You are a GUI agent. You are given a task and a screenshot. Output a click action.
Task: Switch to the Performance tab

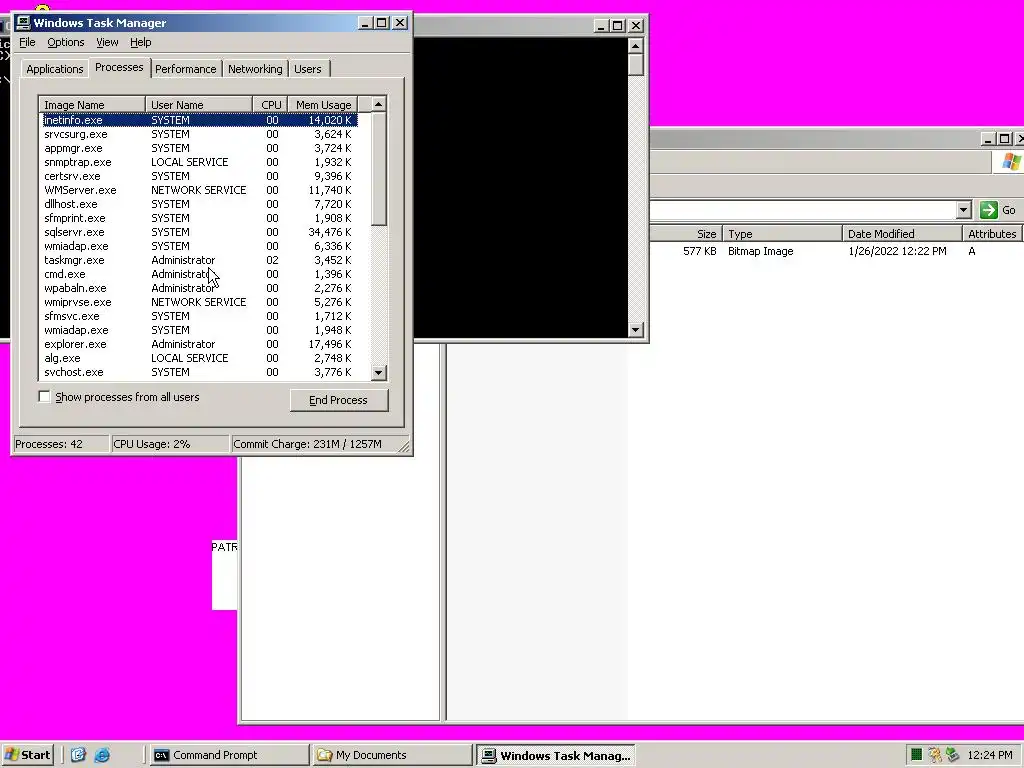coord(185,69)
